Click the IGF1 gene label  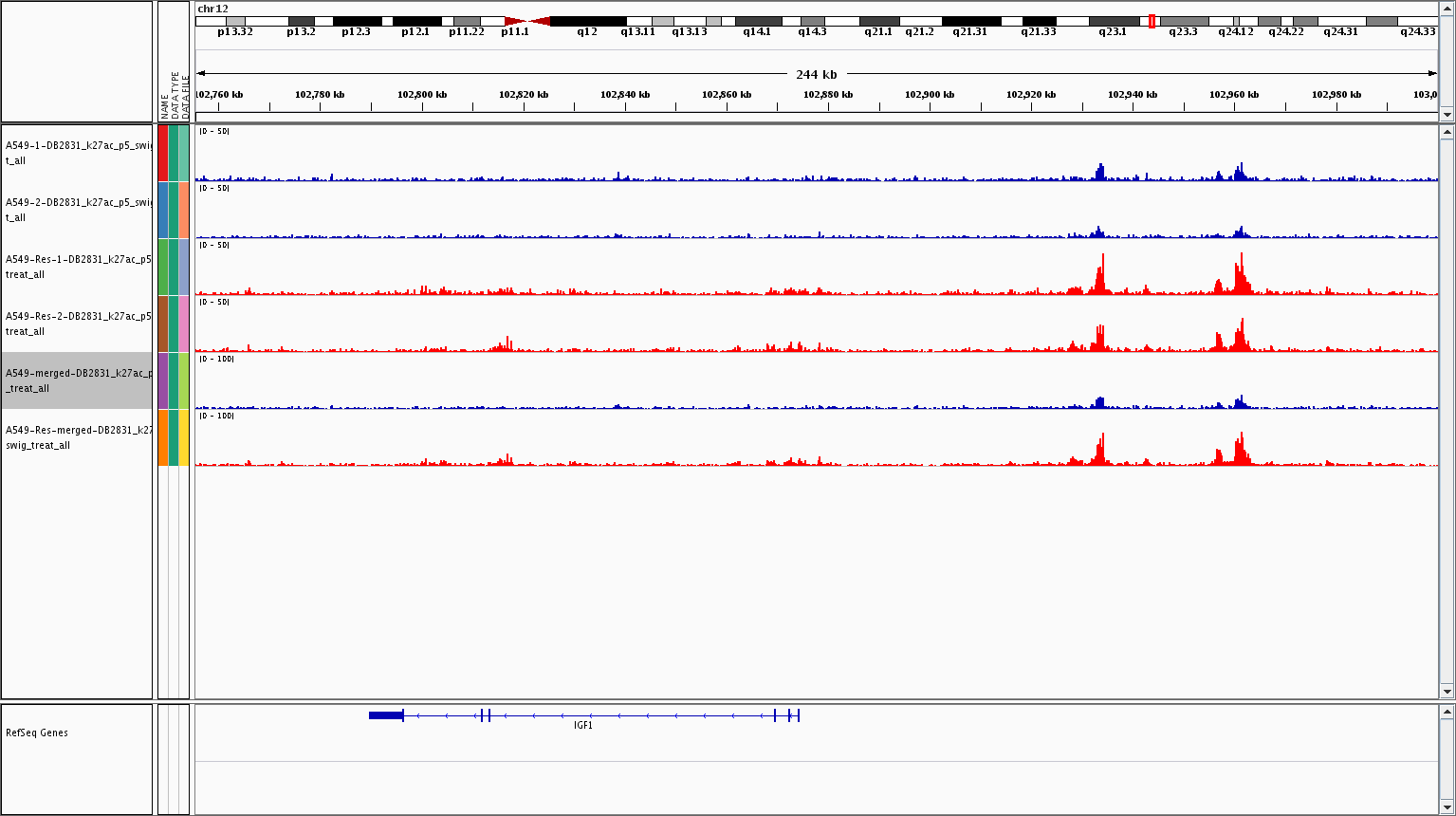click(583, 726)
